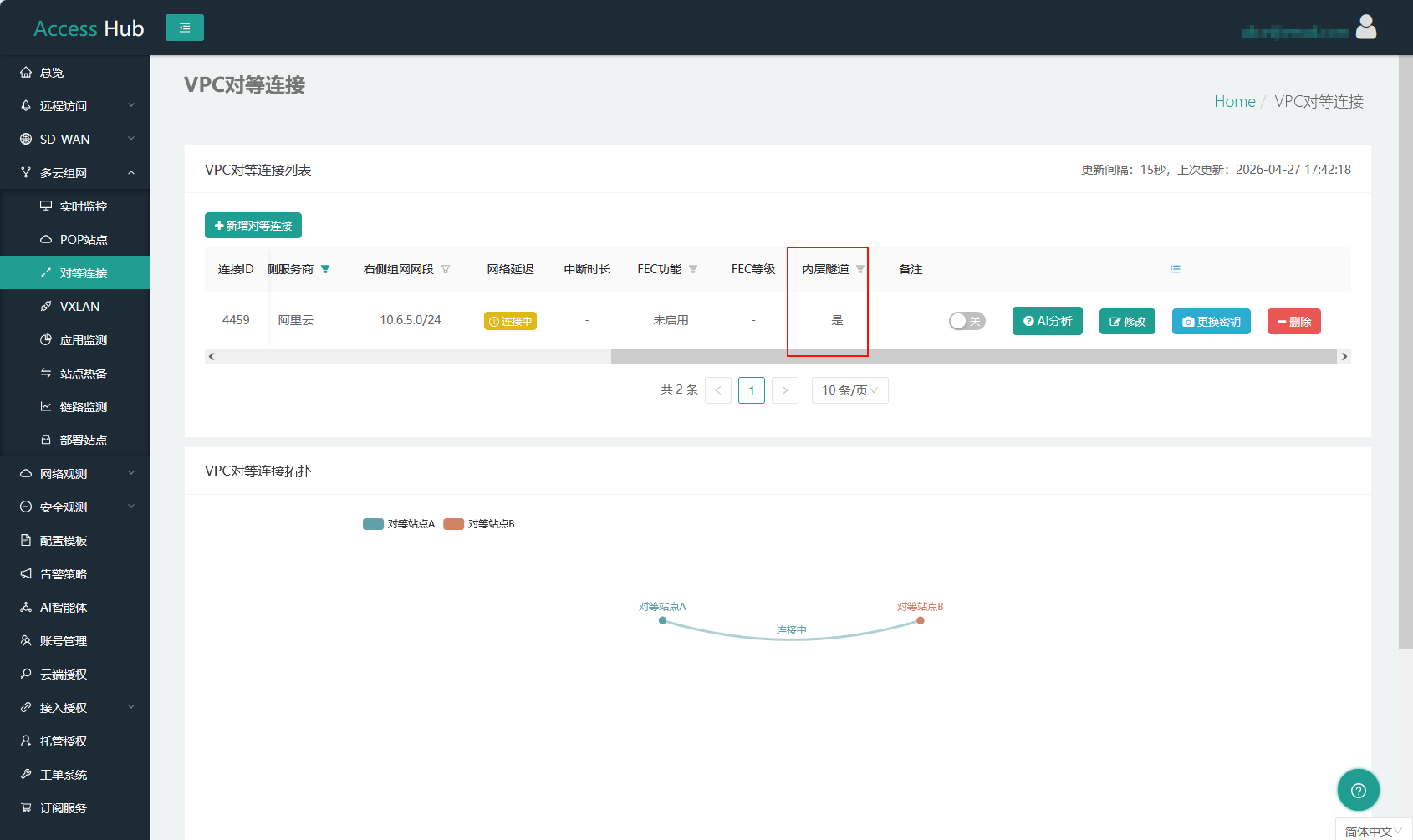The image size is (1413, 840).
Task: Go to next page in pagination
Action: (785, 390)
